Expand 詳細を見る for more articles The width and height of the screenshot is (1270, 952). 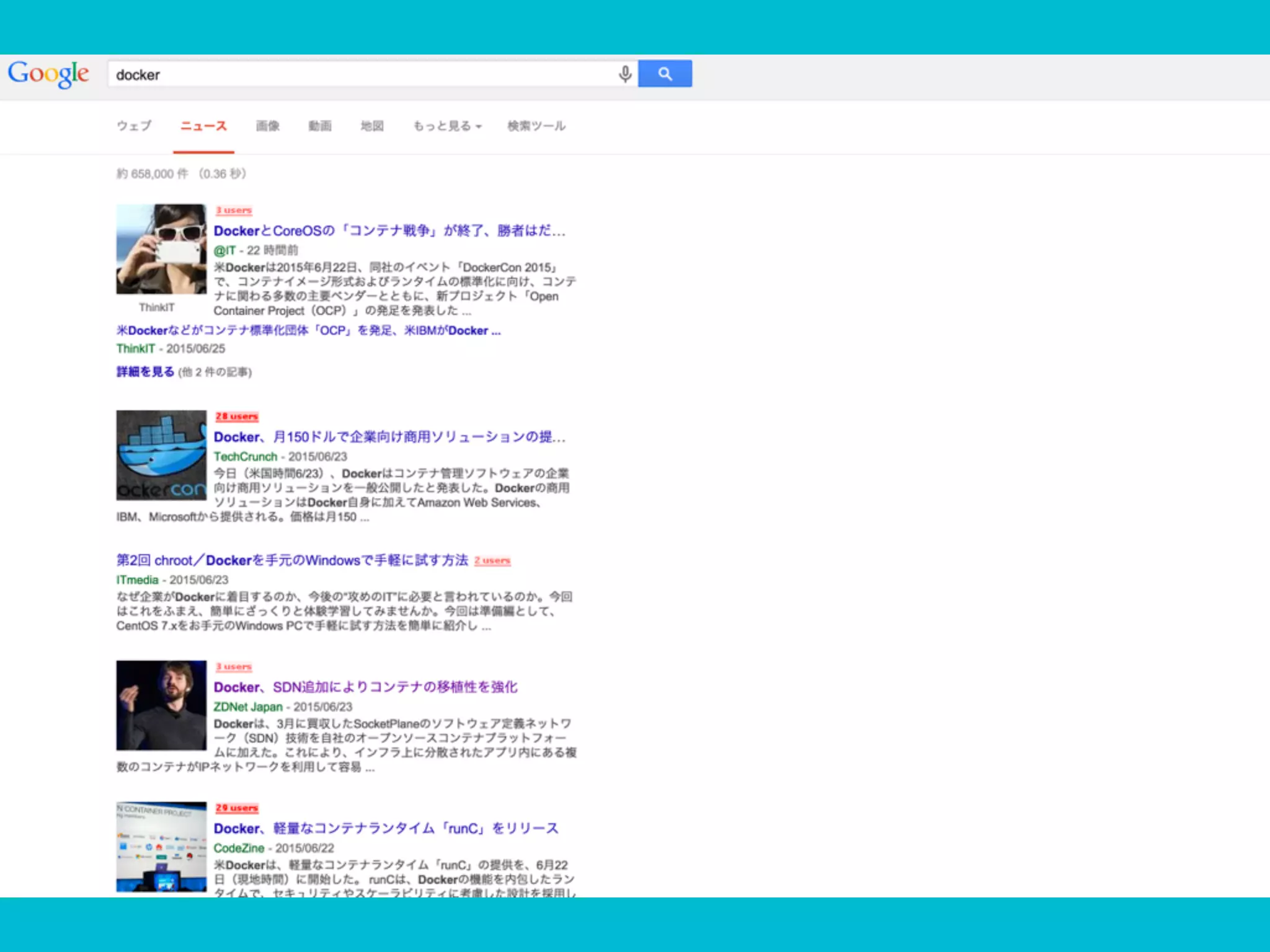click(x=145, y=372)
